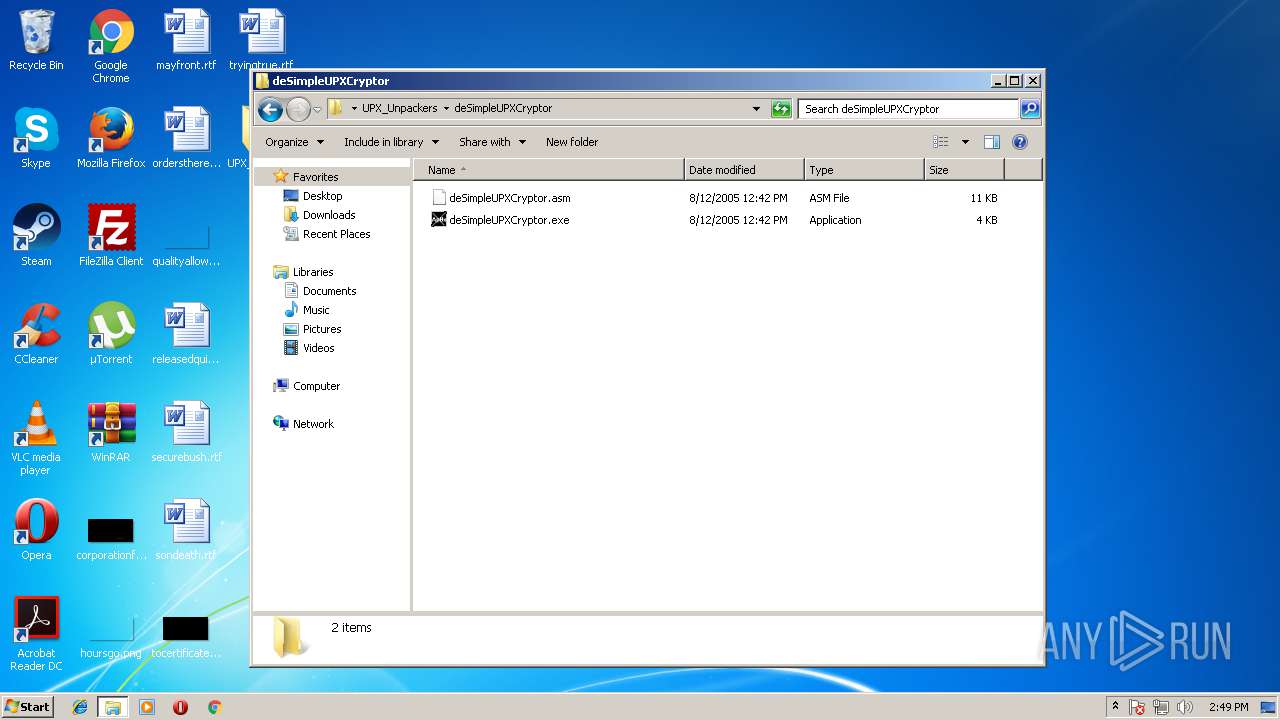This screenshot has height=720, width=1280.
Task: Sort by Date modified column header
Action: point(744,170)
